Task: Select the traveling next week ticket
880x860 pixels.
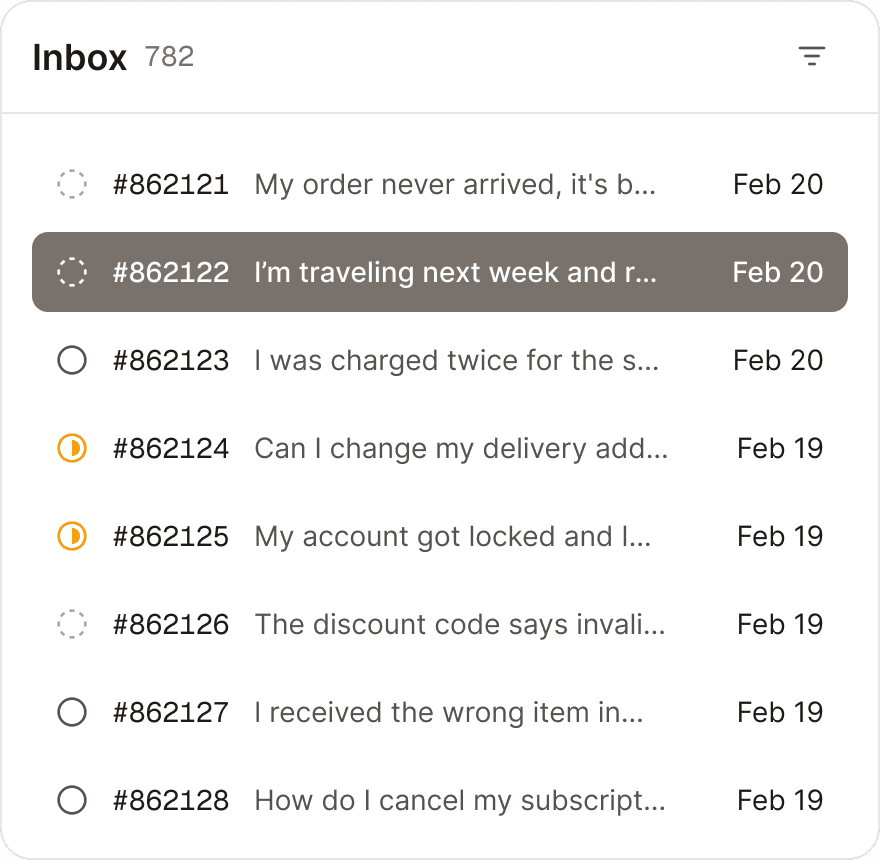Action: 455,272
